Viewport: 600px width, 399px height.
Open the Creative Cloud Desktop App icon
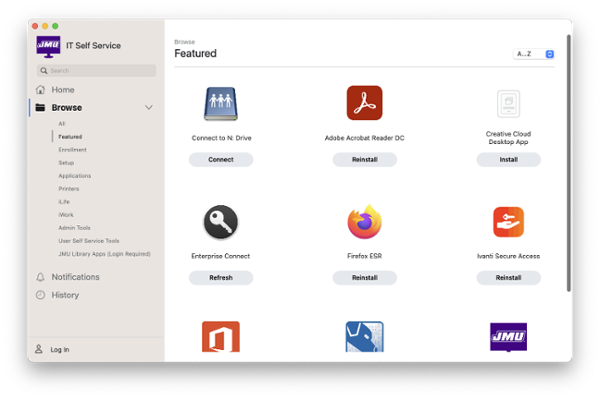(x=508, y=104)
